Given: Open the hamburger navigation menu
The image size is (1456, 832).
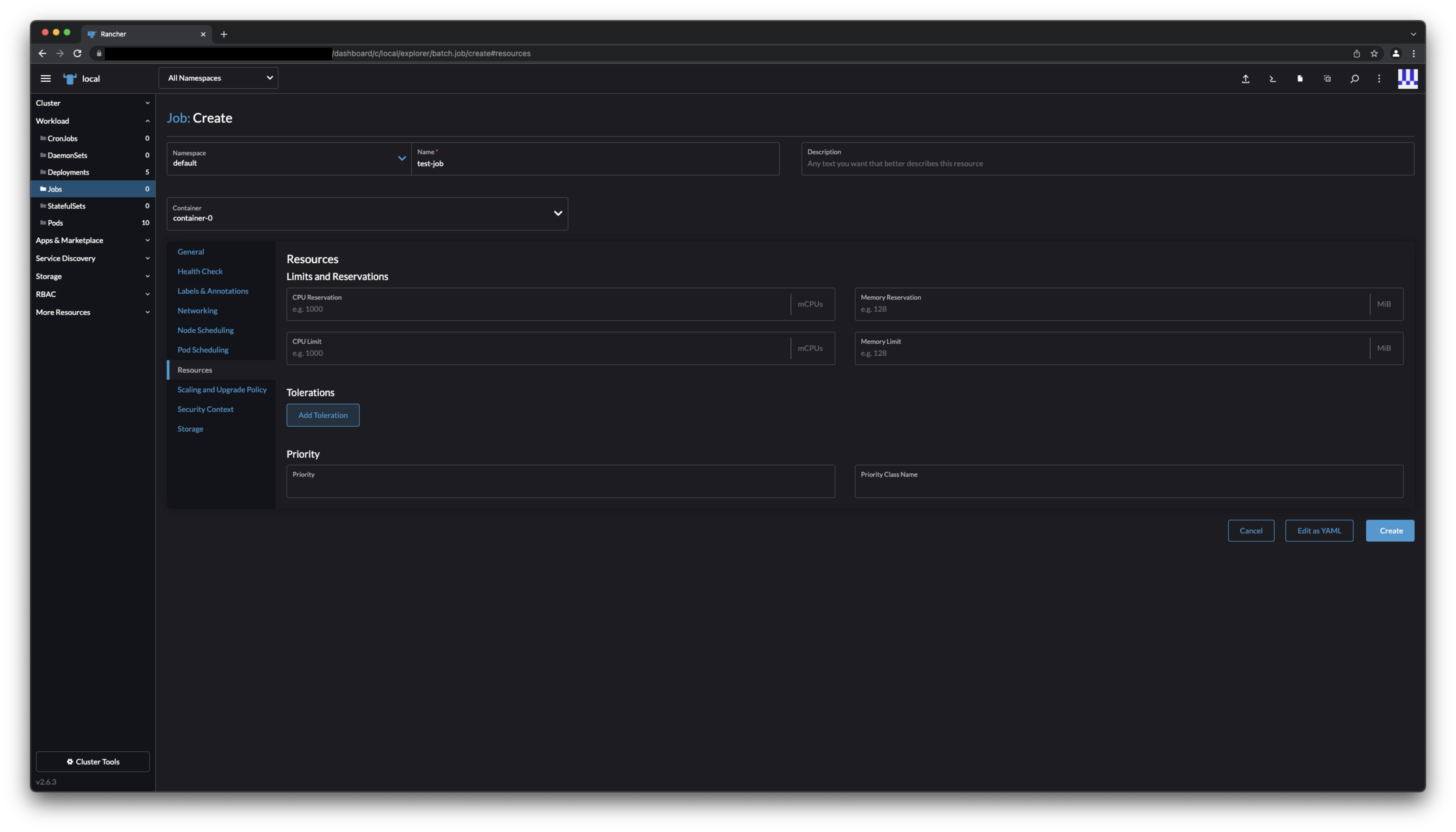Looking at the screenshot, I should (x=46, y=78).
